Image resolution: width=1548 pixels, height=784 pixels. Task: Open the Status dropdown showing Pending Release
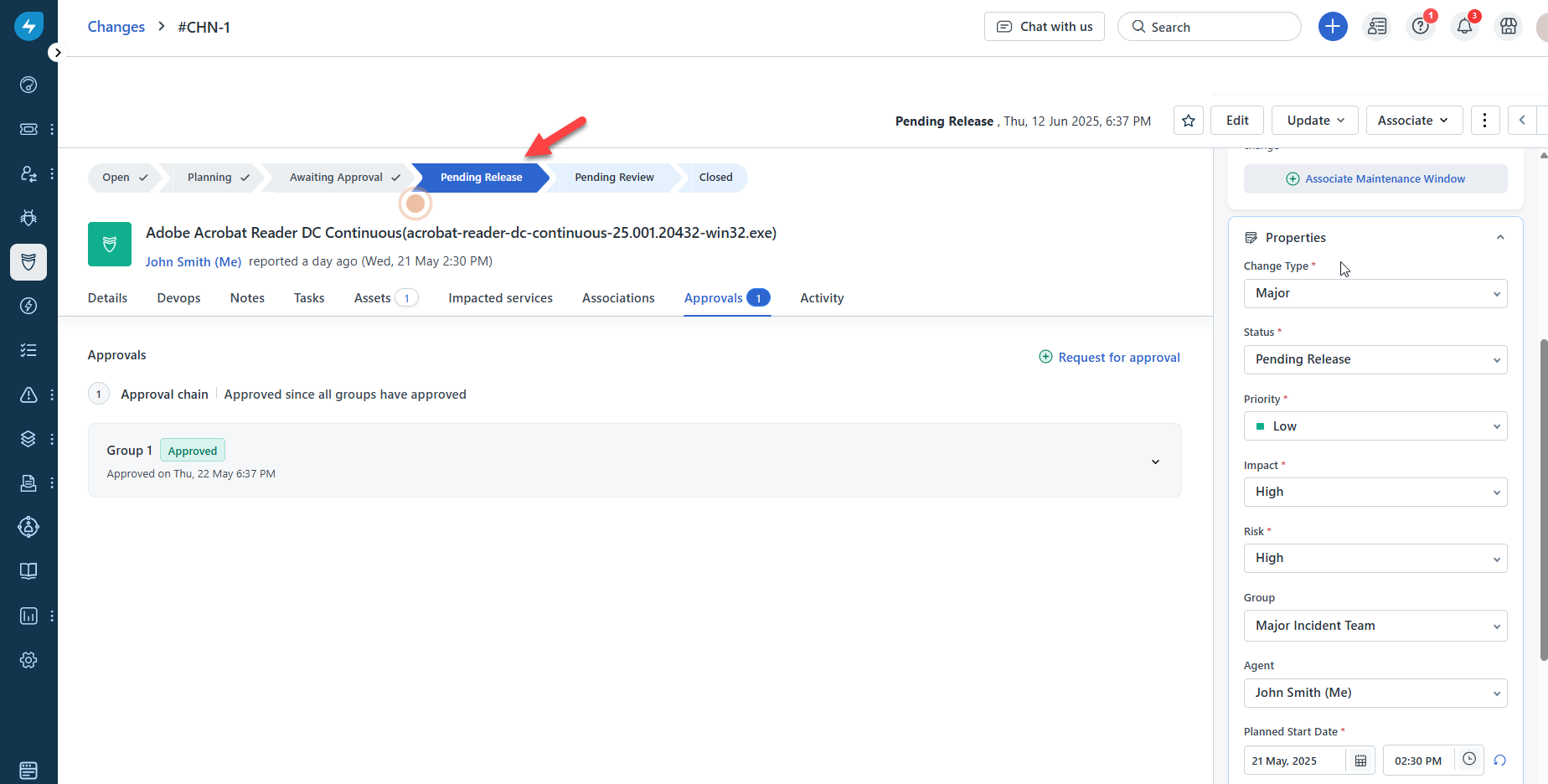[1375, 360]
